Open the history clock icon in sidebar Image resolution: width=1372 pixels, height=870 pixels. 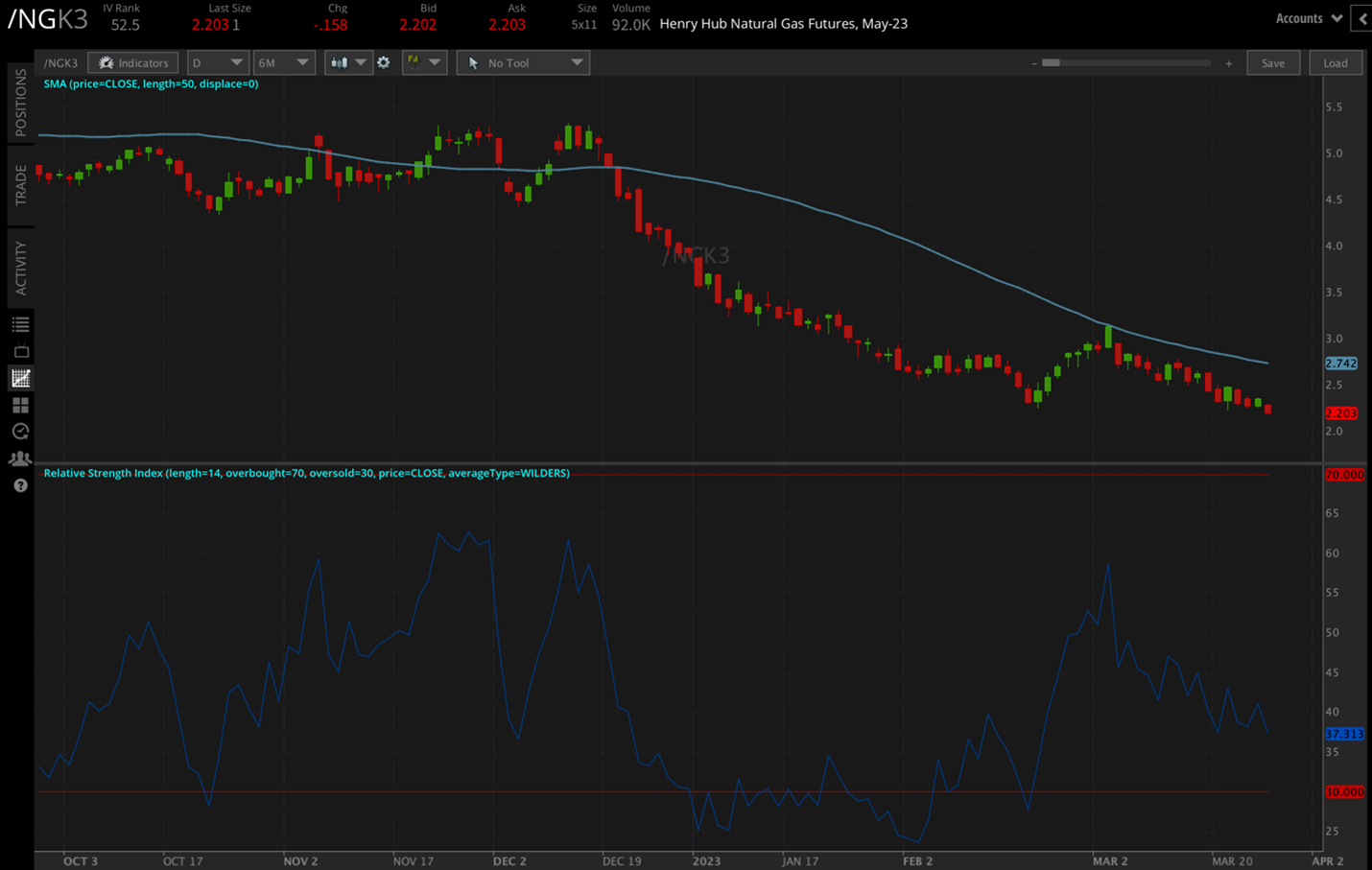pyautogui.click(x=20, y=431)
